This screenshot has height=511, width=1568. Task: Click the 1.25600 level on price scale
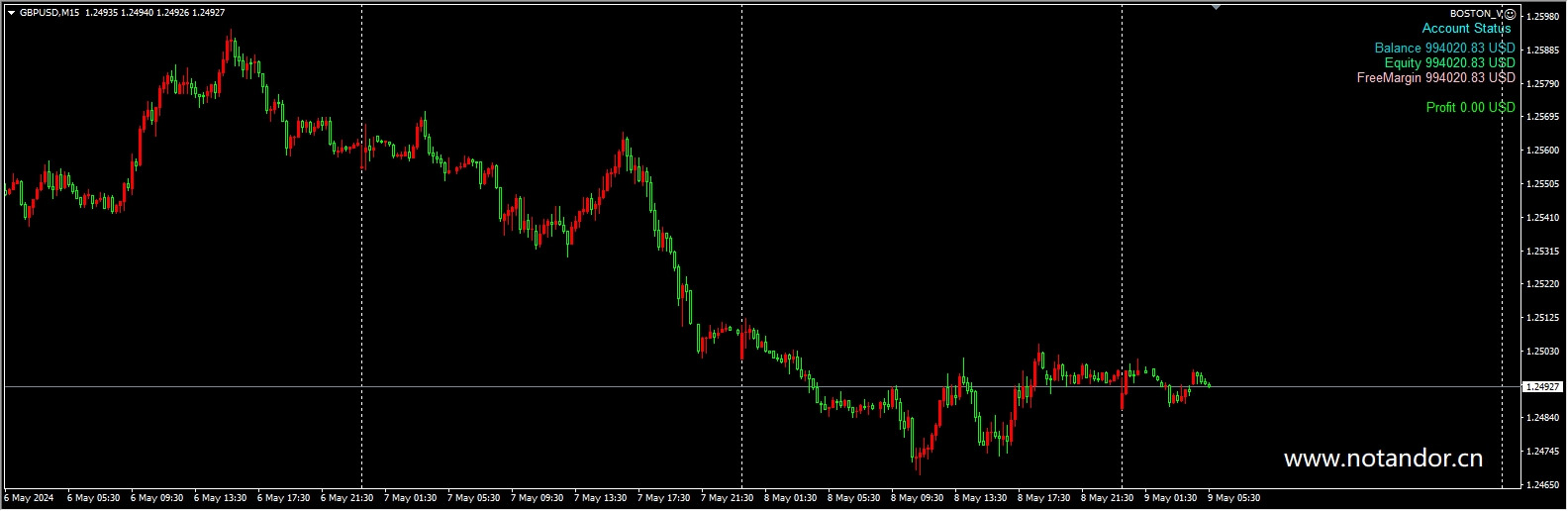(x=1543, y=151)
